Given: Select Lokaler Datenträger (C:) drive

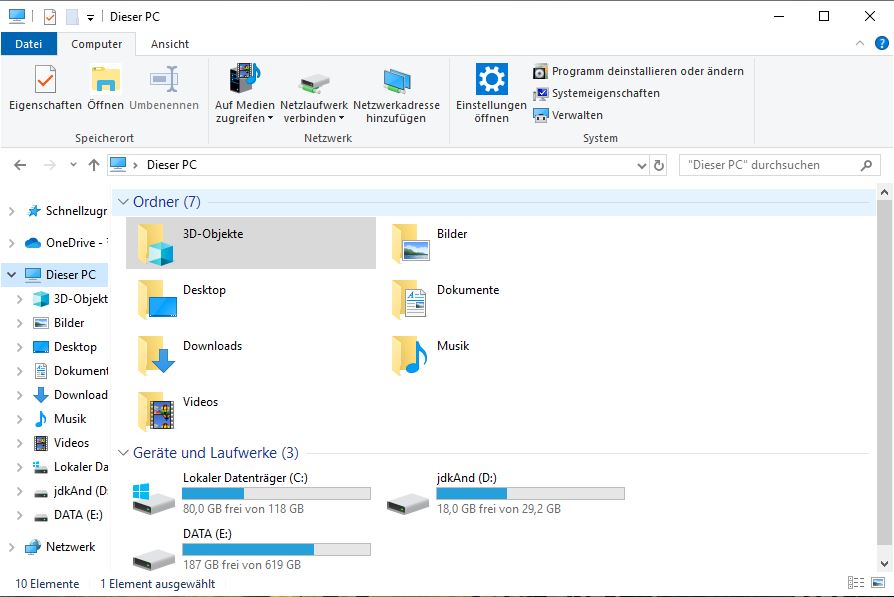Looking at the screenshot, I should 251,493.
